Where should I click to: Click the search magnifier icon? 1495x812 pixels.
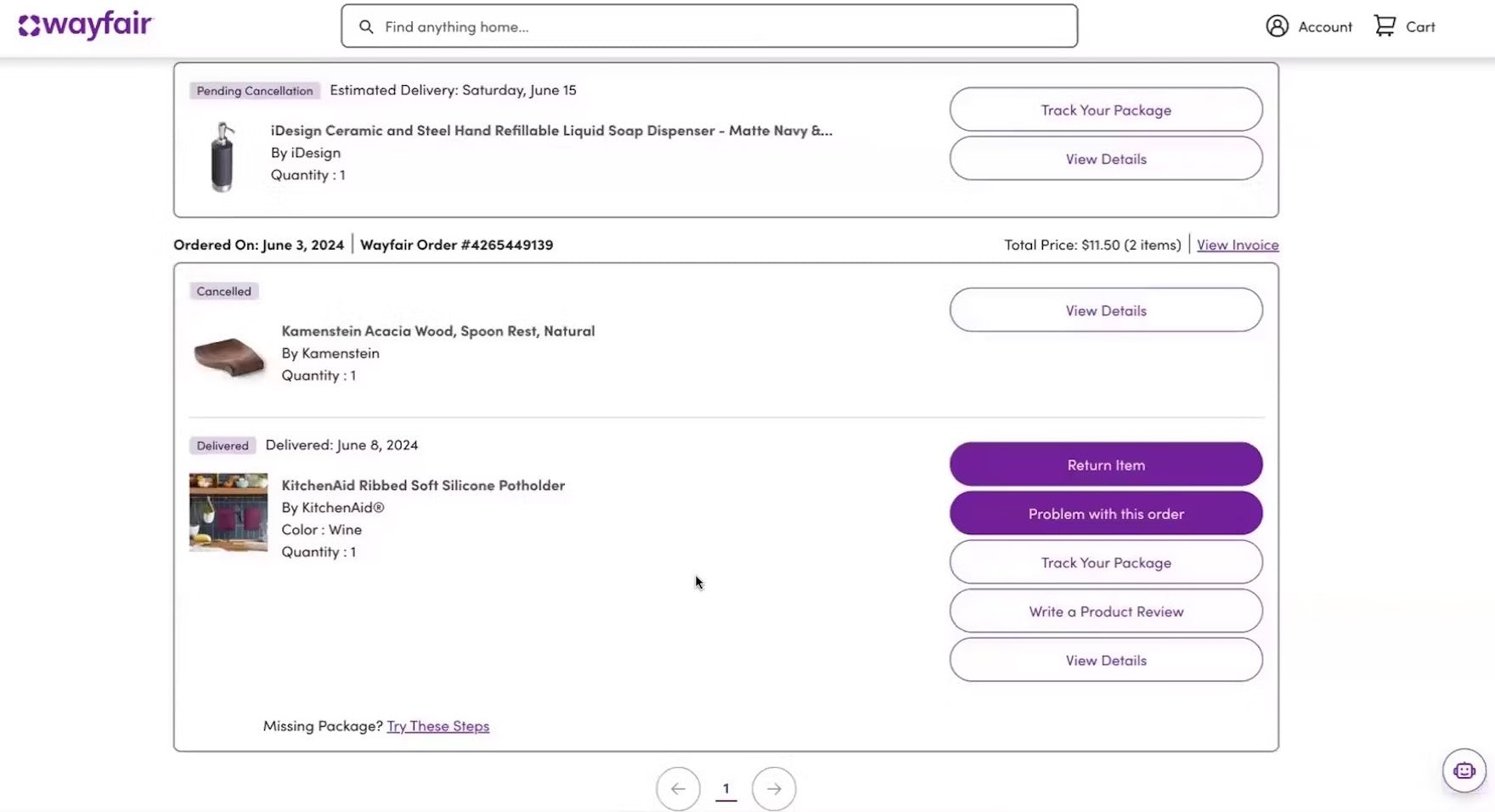coord(366,26)
